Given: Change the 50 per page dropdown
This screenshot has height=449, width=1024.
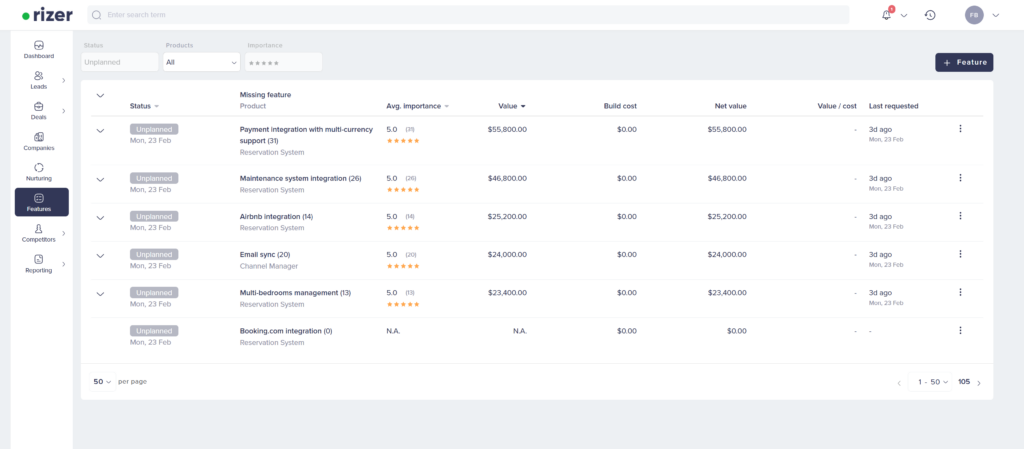Looking at the screenshot, I should click(x=102, y=381).
